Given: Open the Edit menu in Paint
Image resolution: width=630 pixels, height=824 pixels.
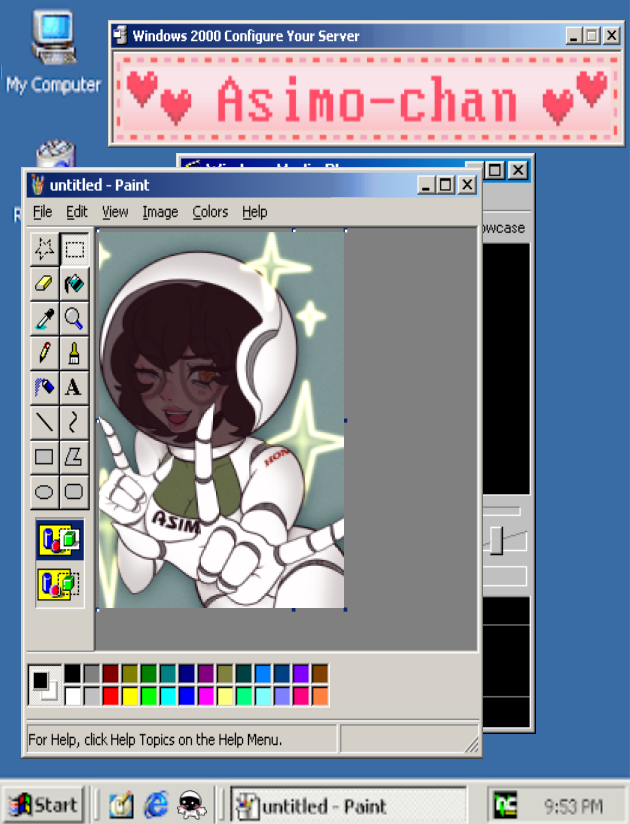Looking at the screenshot, I should [77, 212].
